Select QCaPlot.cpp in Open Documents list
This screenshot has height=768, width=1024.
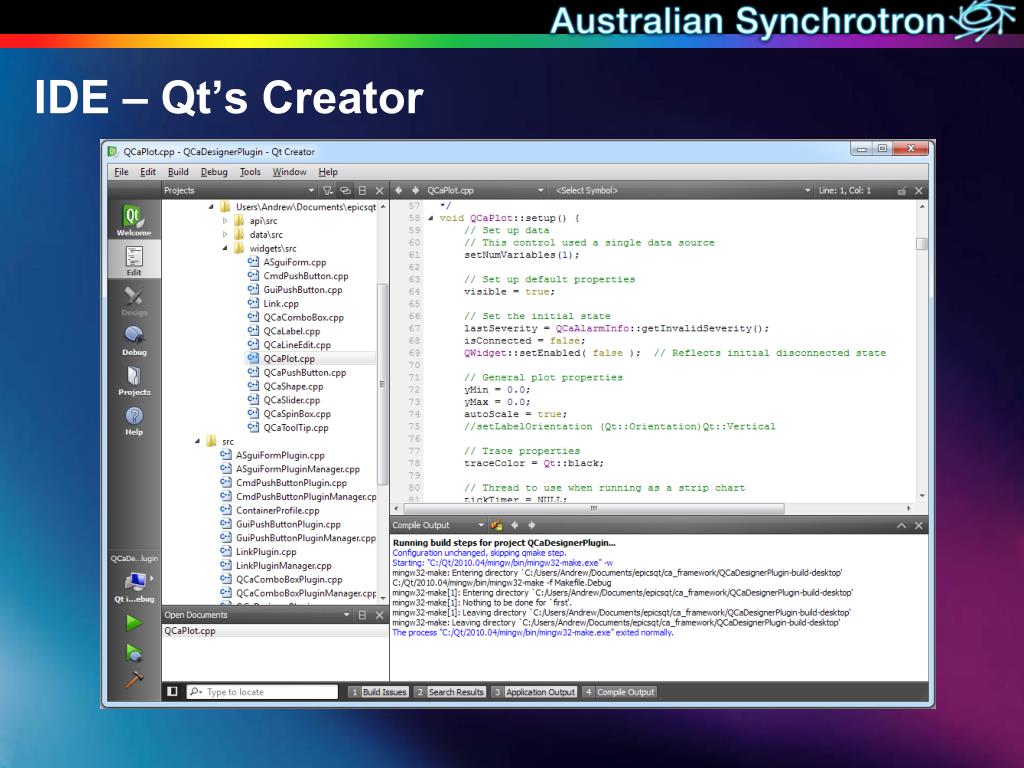(x=190, y=631)
